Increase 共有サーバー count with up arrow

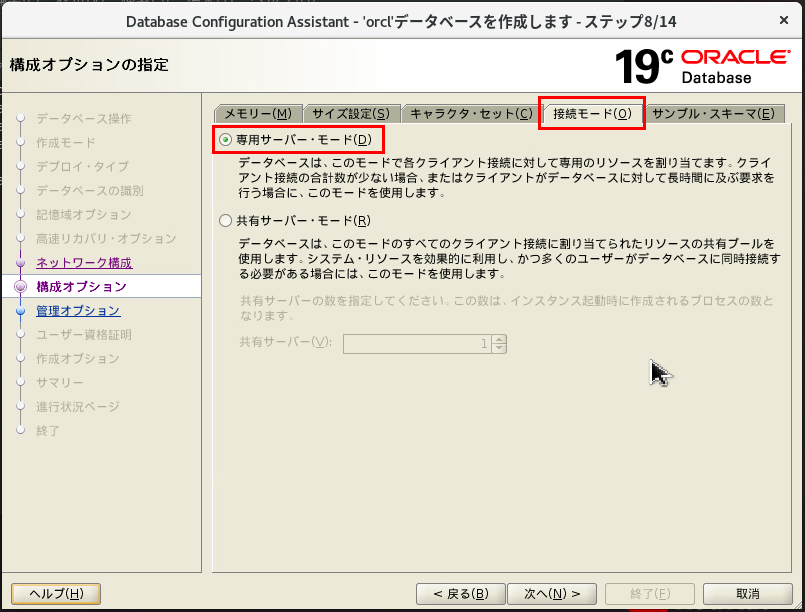point(499,339)
